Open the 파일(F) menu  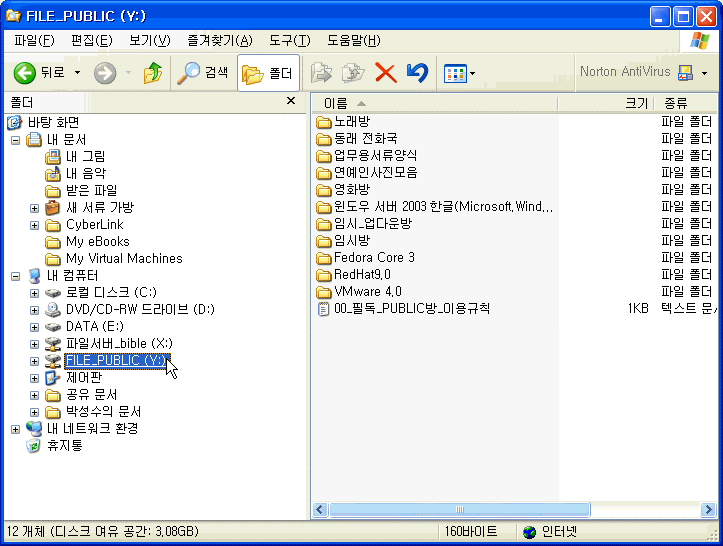34,41
